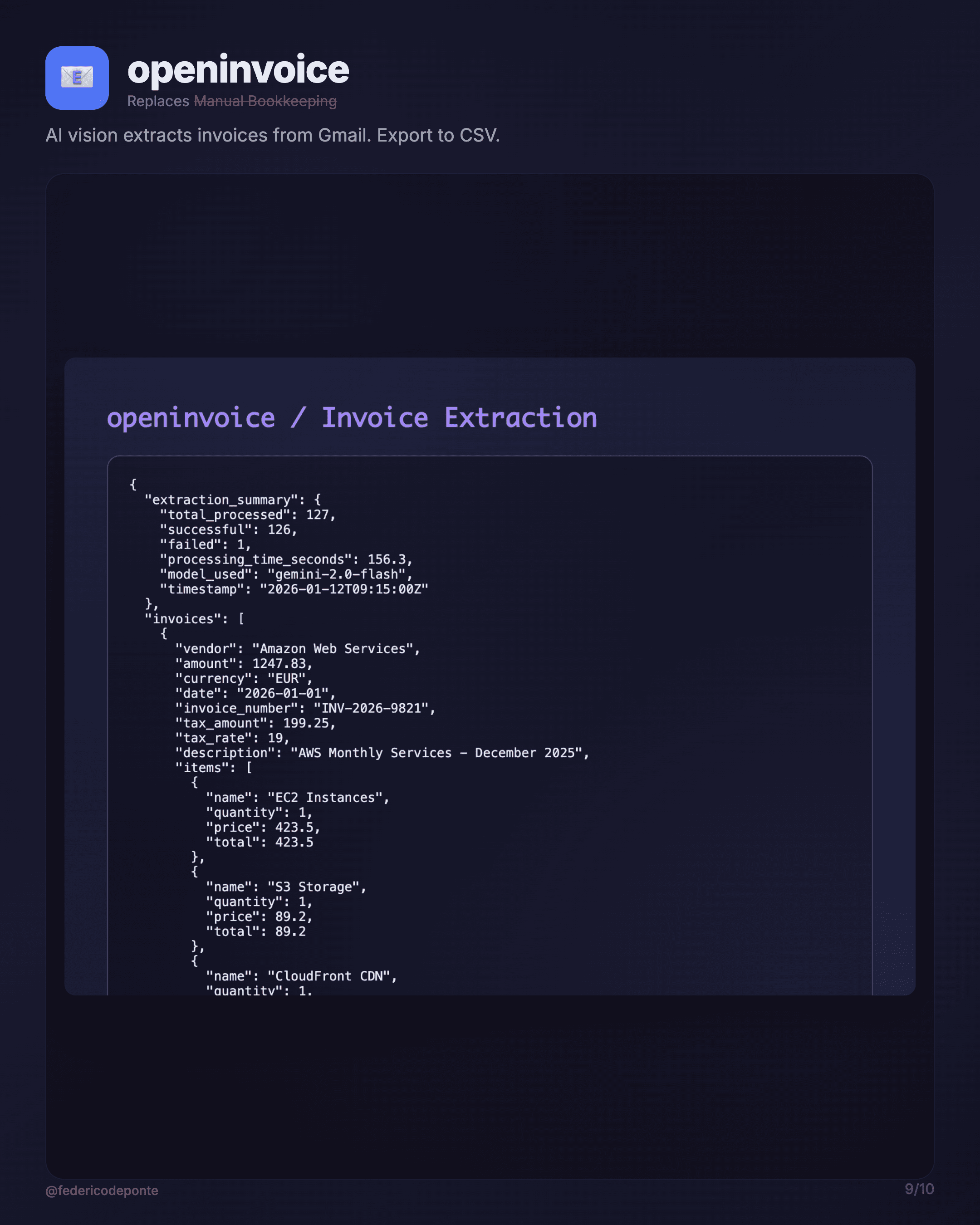Click the Invoice Extraction purple heading

[459, 417]
